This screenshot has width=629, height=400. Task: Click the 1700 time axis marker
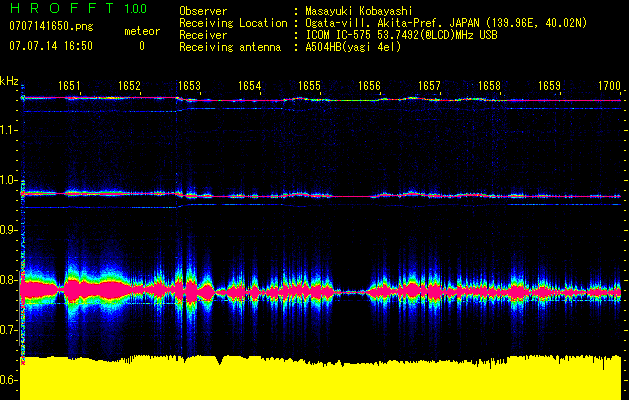point(609,85)
